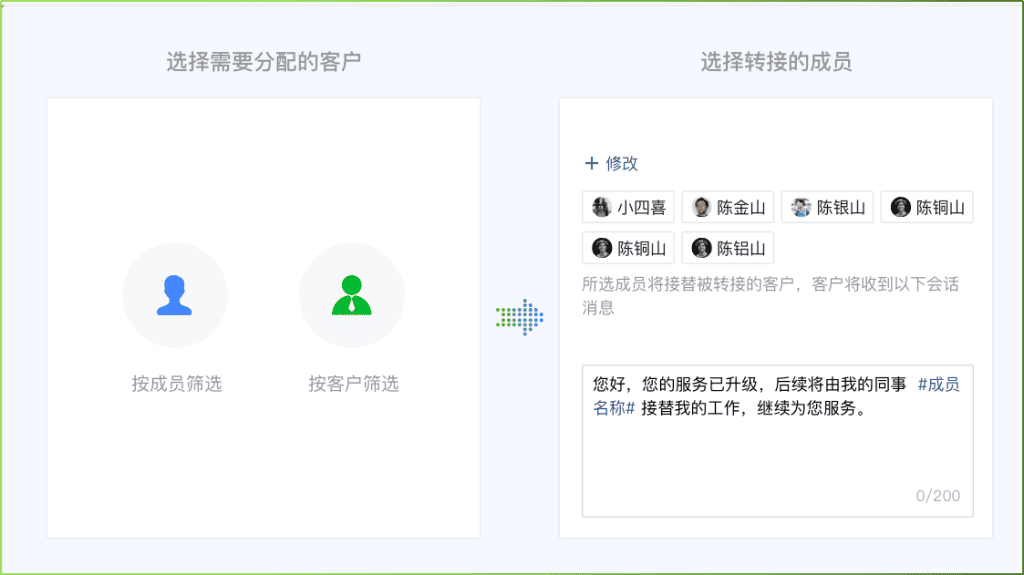Screen dimensions: 1024x575
Task: Click the blue member filter icon
Action: pos(174,296)
